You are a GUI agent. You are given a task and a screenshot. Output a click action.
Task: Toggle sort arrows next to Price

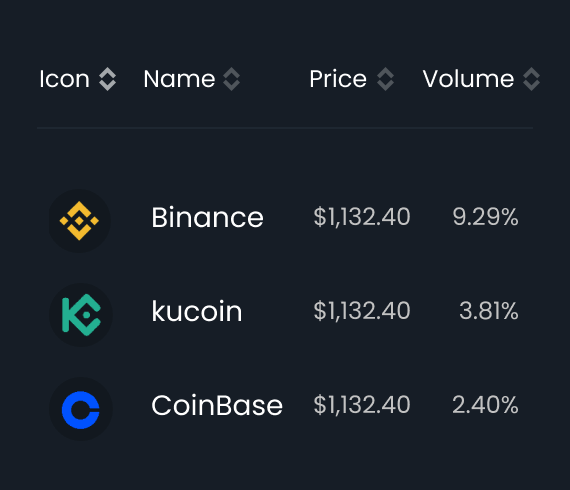(386, 79)
